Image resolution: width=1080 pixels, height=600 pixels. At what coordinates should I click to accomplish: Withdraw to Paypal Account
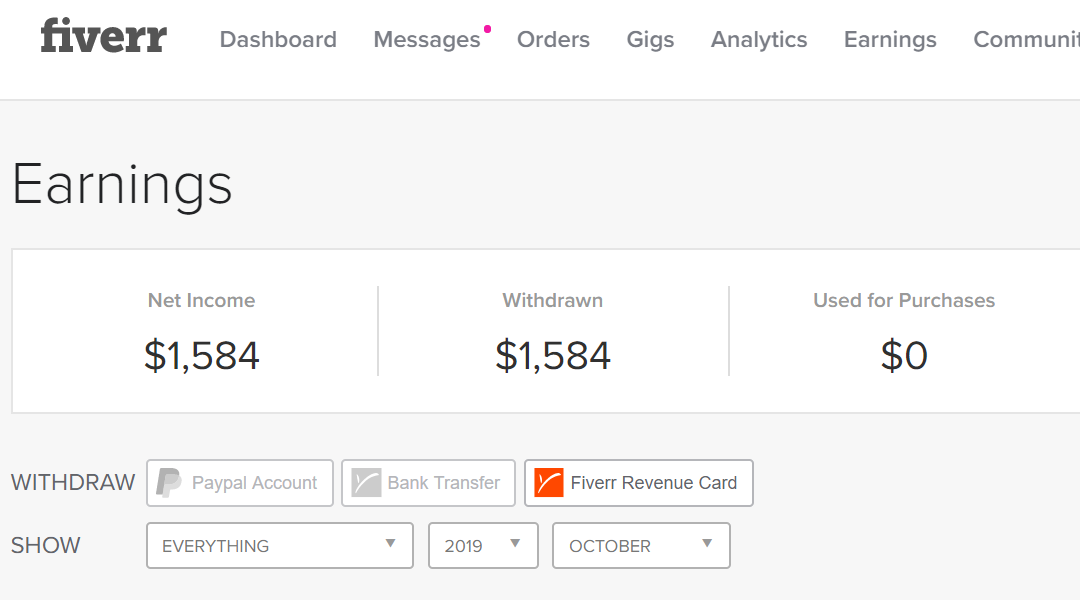(x=240, y=483)
